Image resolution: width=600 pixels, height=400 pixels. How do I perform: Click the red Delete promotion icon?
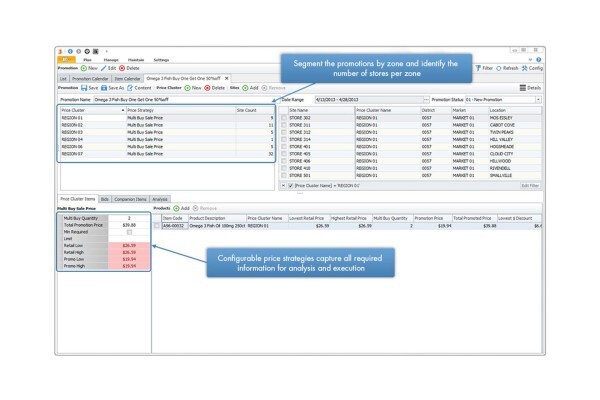click(x=122, y=68)
